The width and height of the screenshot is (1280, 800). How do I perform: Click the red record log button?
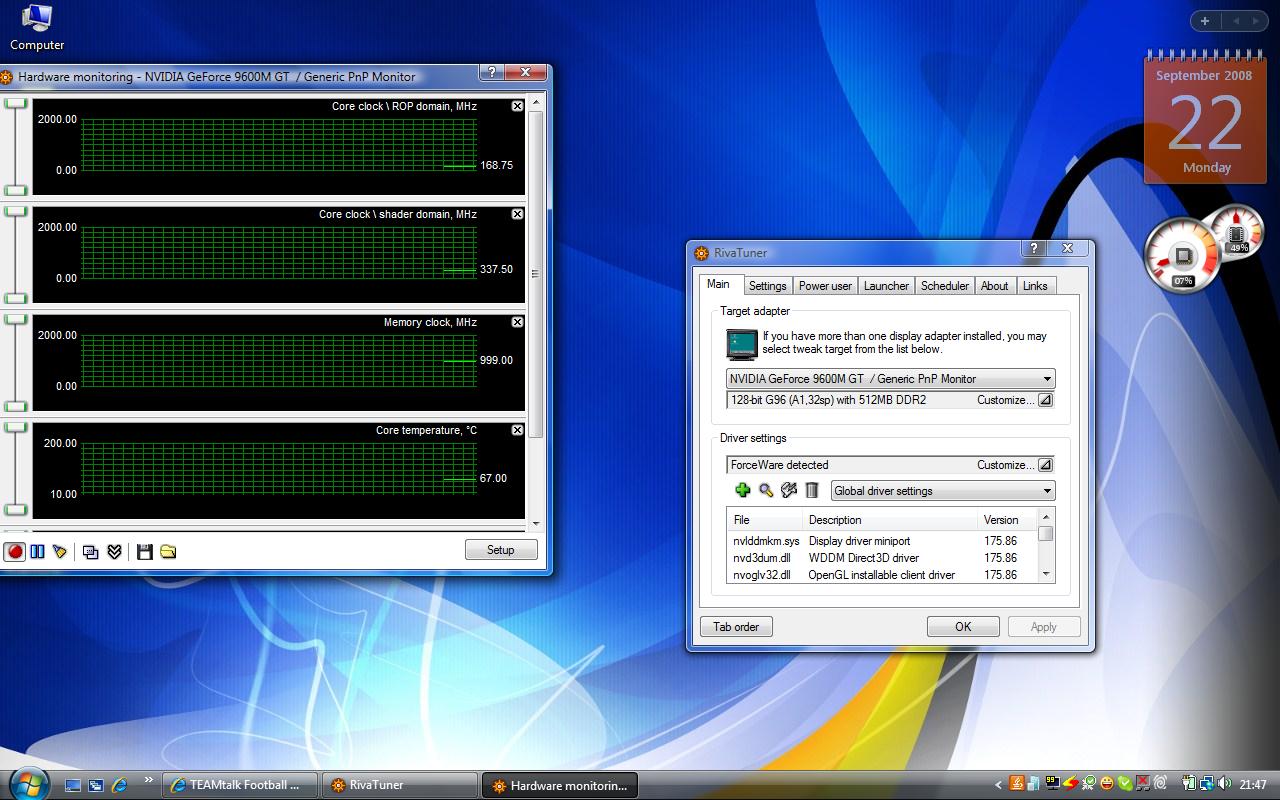(15, 551)
